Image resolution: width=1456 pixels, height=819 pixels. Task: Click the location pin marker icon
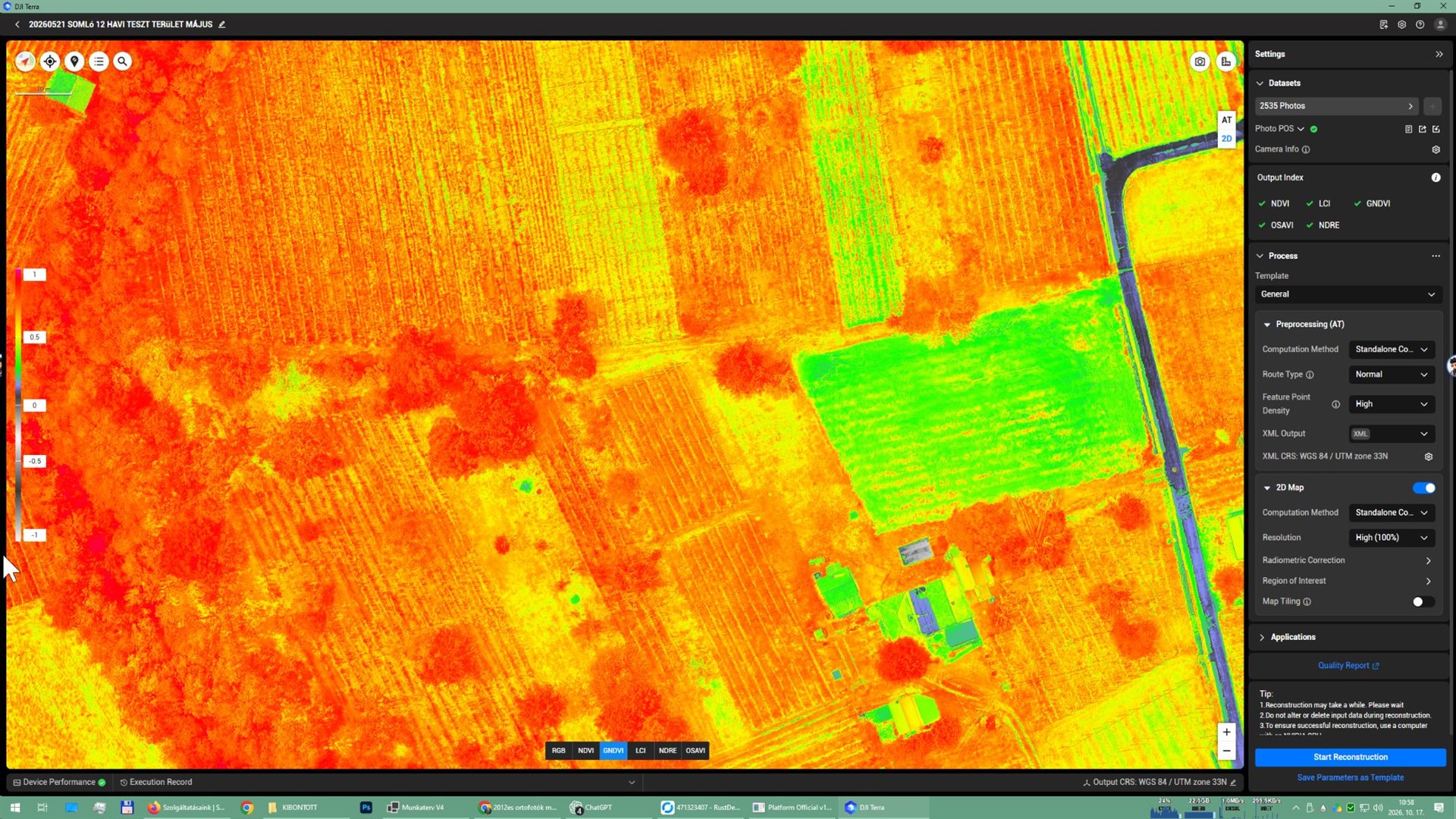pos(74,61)
